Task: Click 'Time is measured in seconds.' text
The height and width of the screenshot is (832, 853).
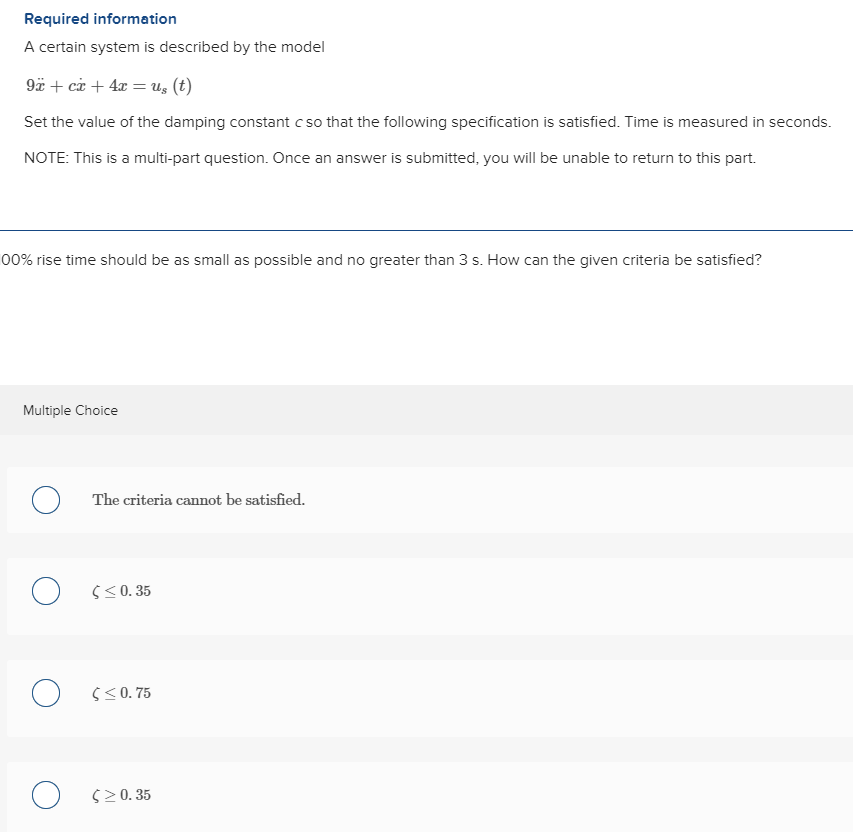Action: pyautogui.click(x=728, y=122)
